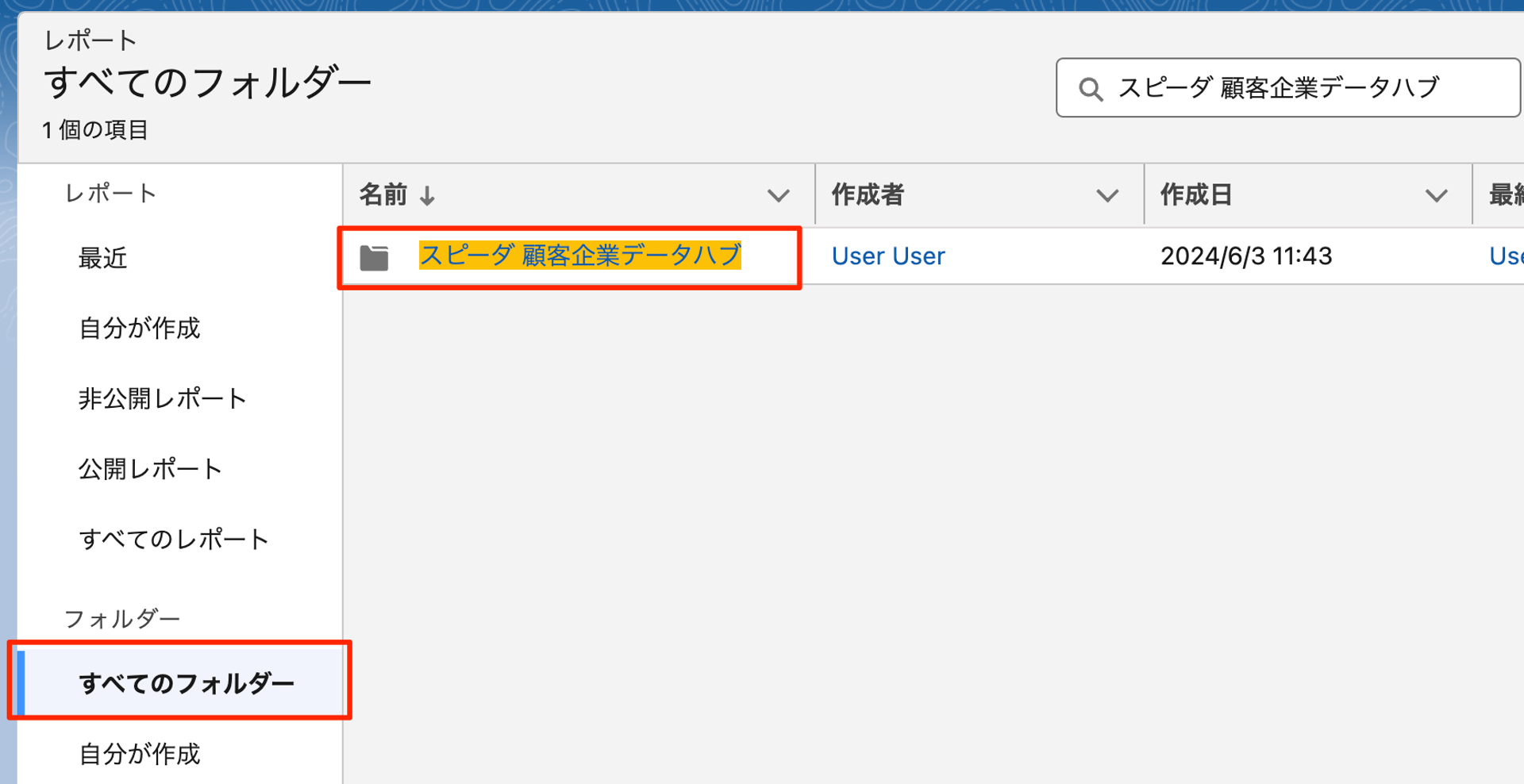This screenshot has height=784, width=1524.
Task: Sort by the 作成者 column header text
Action: (x=868, y=195)
